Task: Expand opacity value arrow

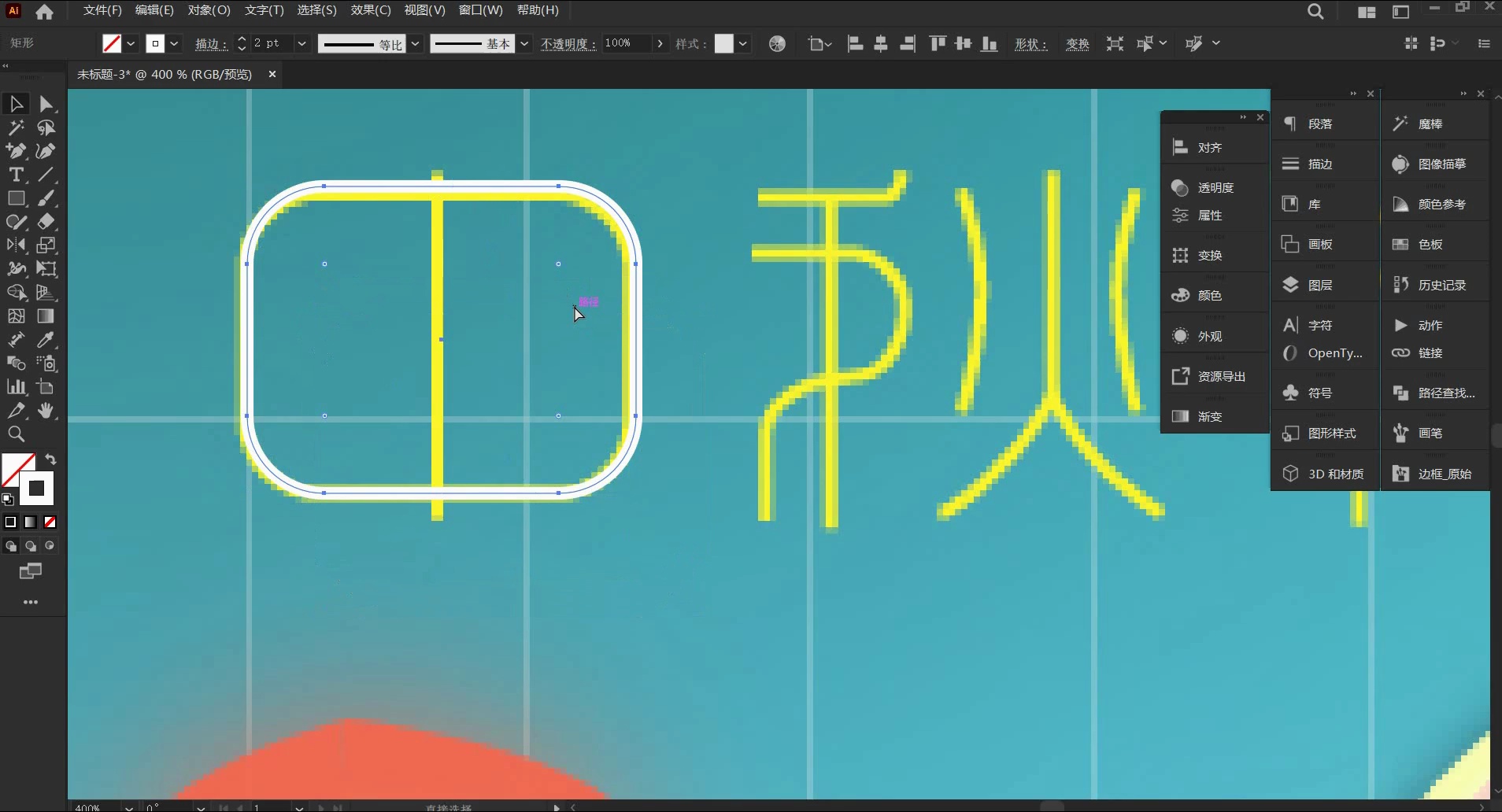Action: point(660,44)
